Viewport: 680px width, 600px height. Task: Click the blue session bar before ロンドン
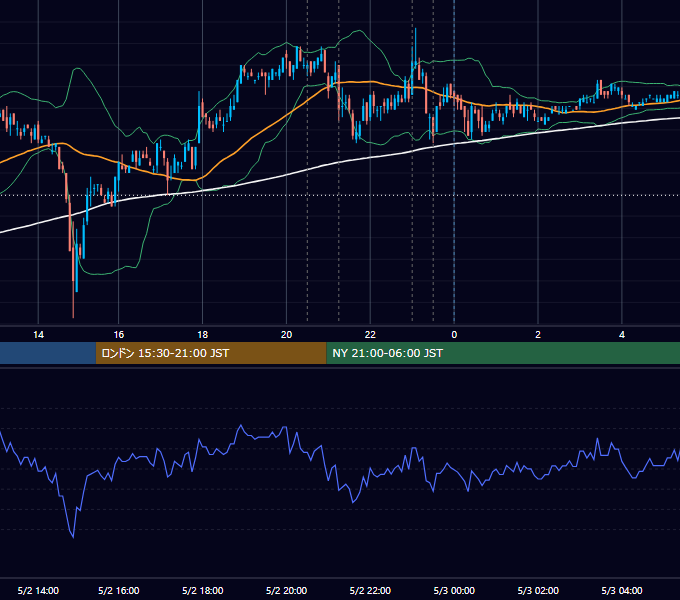click(x=48, y=353)
